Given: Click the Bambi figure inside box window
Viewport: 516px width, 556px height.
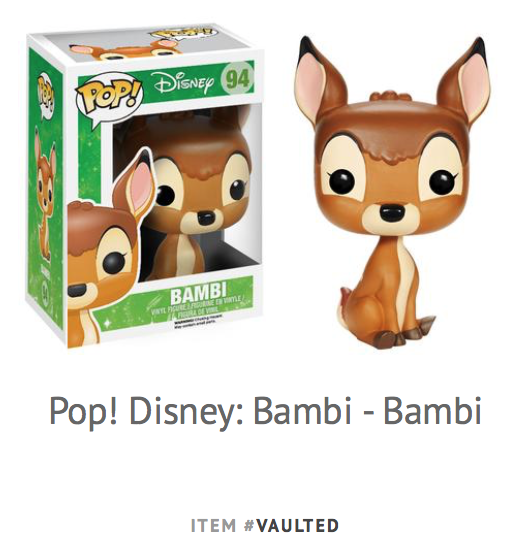Looking at the screenshot, I should pos(192,199).
